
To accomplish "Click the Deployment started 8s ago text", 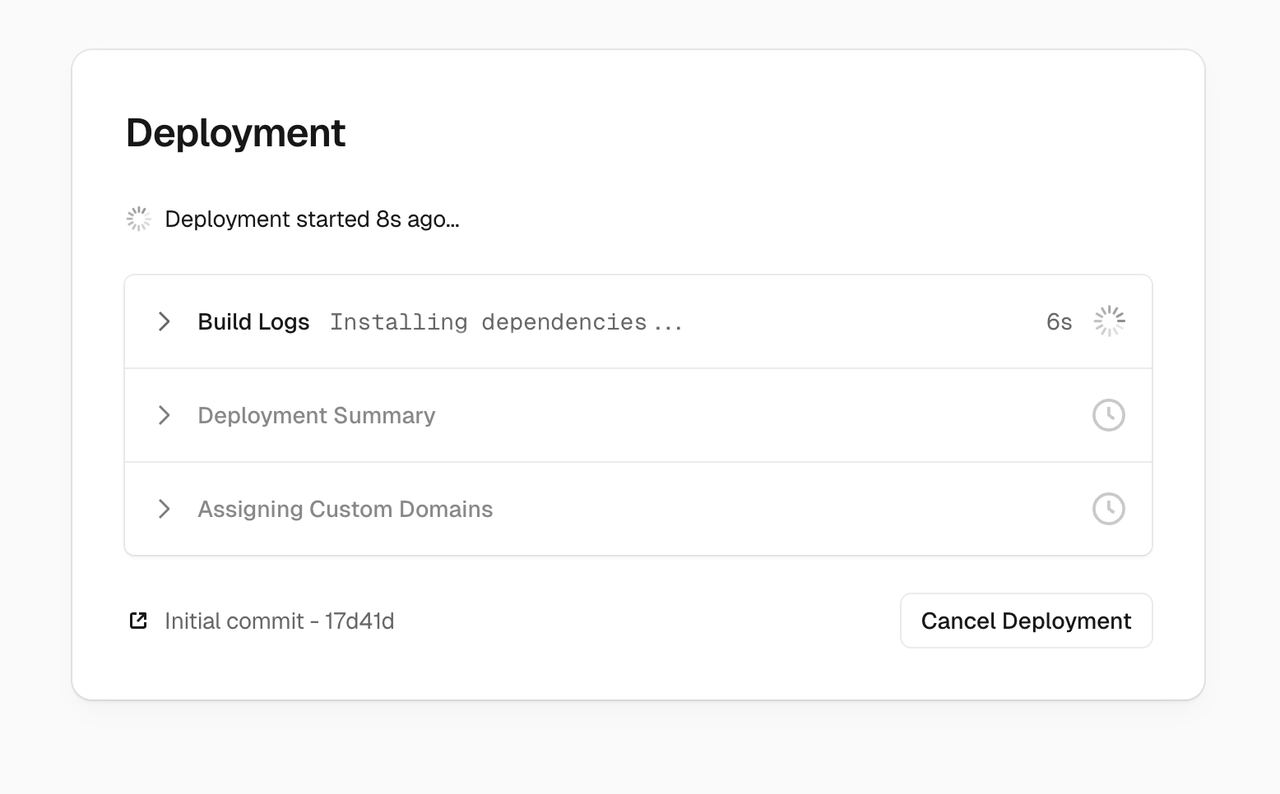I will [x=312, y=219].
